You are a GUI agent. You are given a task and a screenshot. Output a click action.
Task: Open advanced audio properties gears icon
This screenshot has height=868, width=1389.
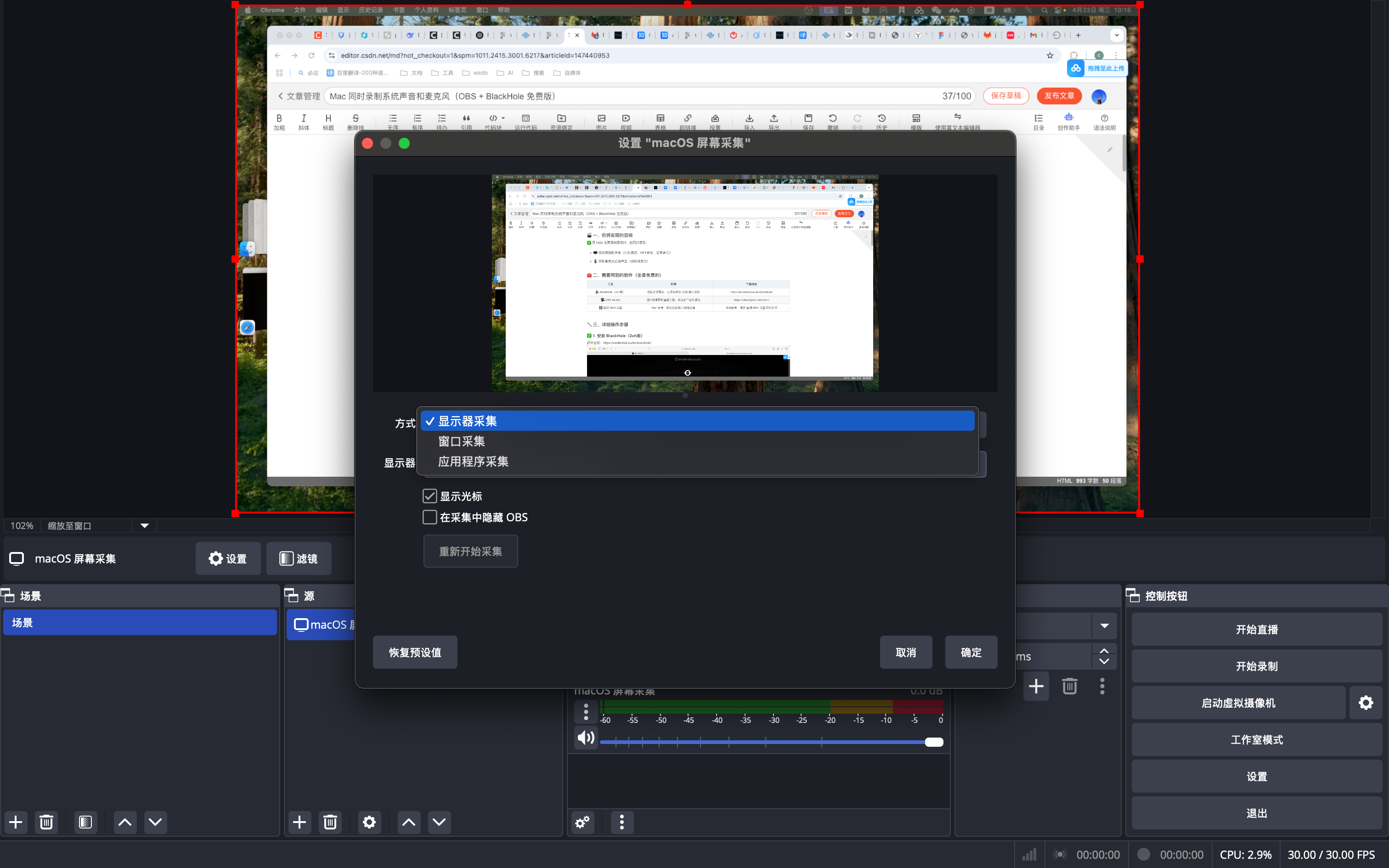pos(582,822)
